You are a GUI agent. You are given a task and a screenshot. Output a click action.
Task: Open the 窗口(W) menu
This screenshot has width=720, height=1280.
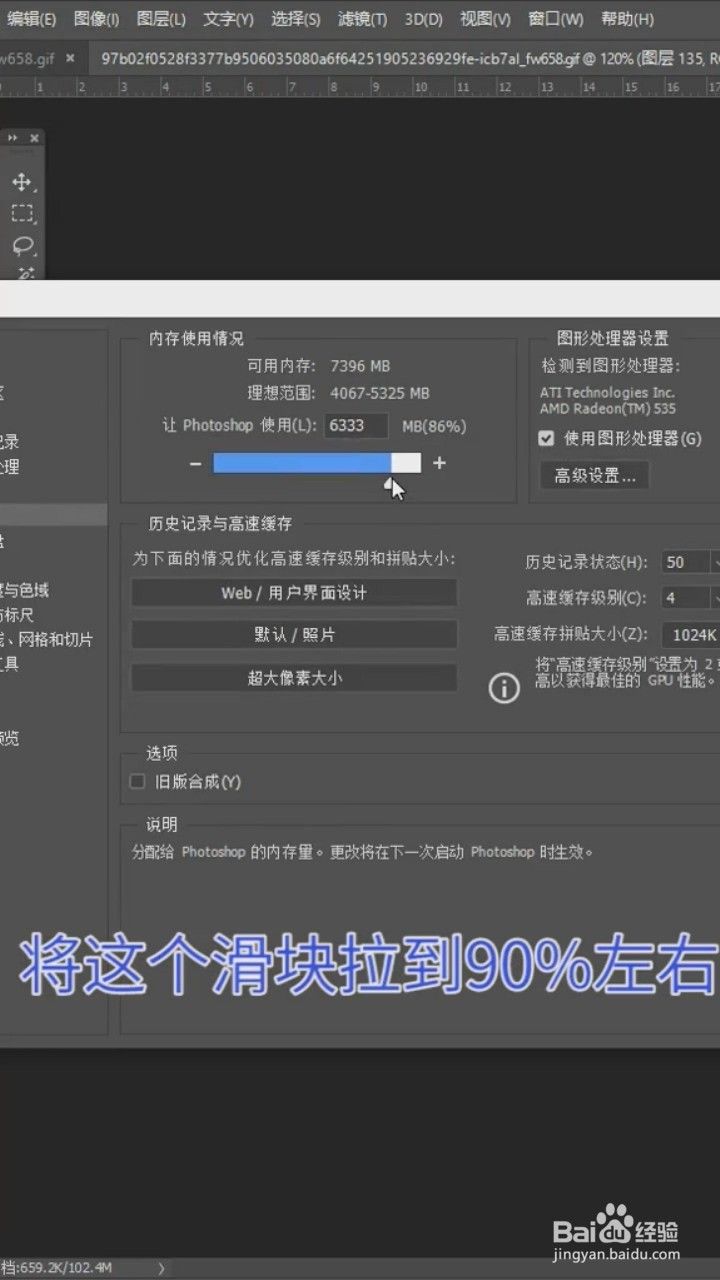[555, 19]
